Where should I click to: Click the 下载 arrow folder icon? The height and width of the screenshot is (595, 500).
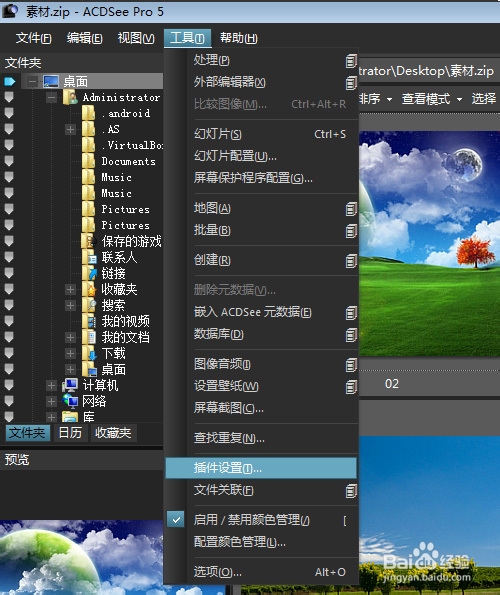[x=89, y=353]
